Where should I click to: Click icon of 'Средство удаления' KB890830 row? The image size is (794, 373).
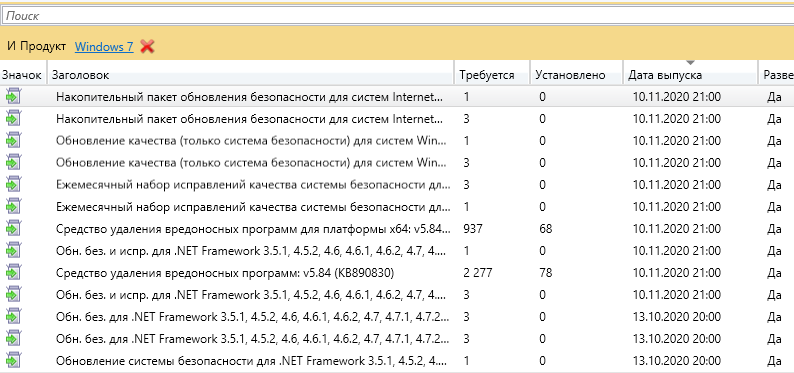pyautogui.click(x=13, y=273)
